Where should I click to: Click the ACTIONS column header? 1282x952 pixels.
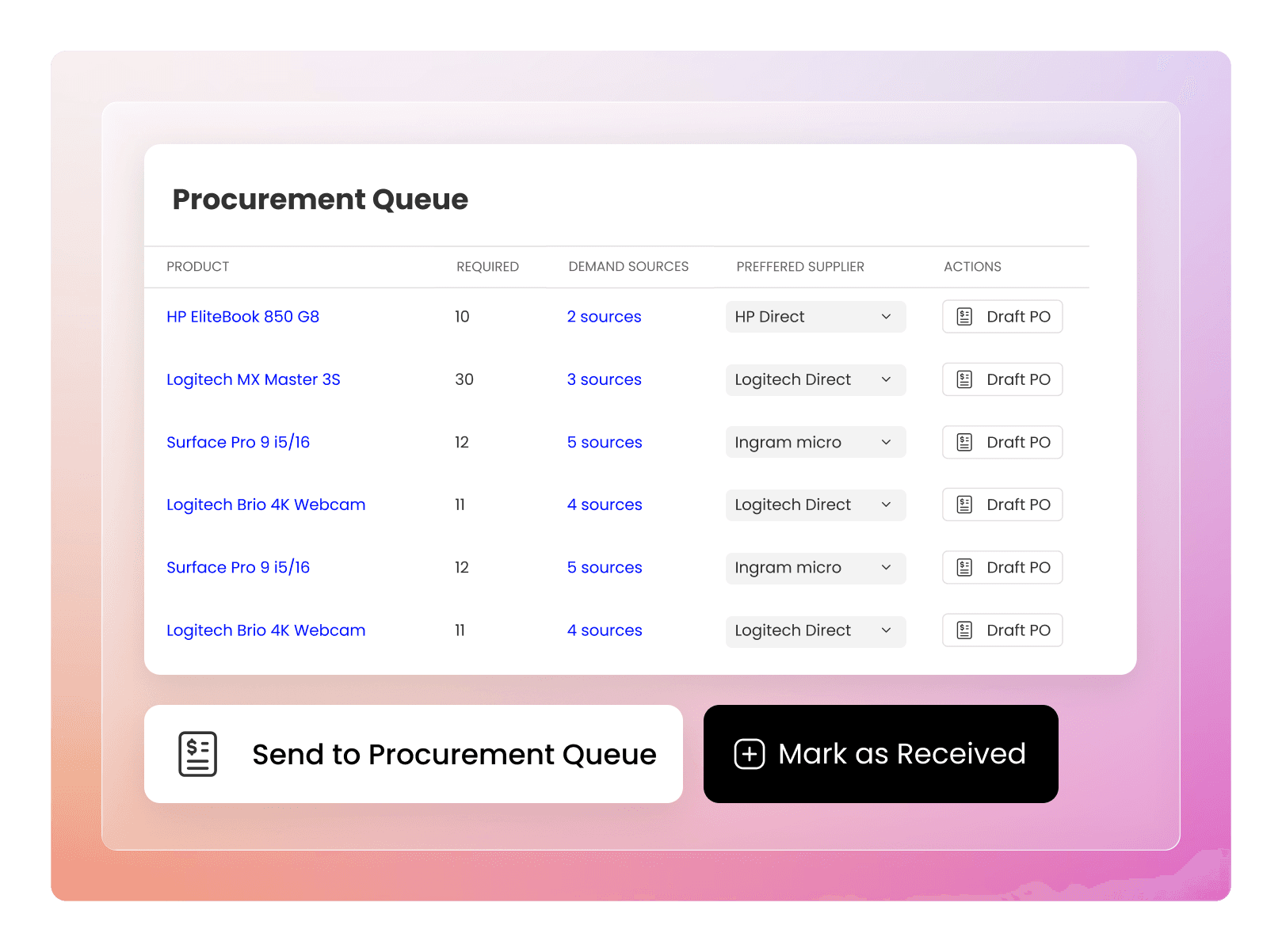point(972,267)
